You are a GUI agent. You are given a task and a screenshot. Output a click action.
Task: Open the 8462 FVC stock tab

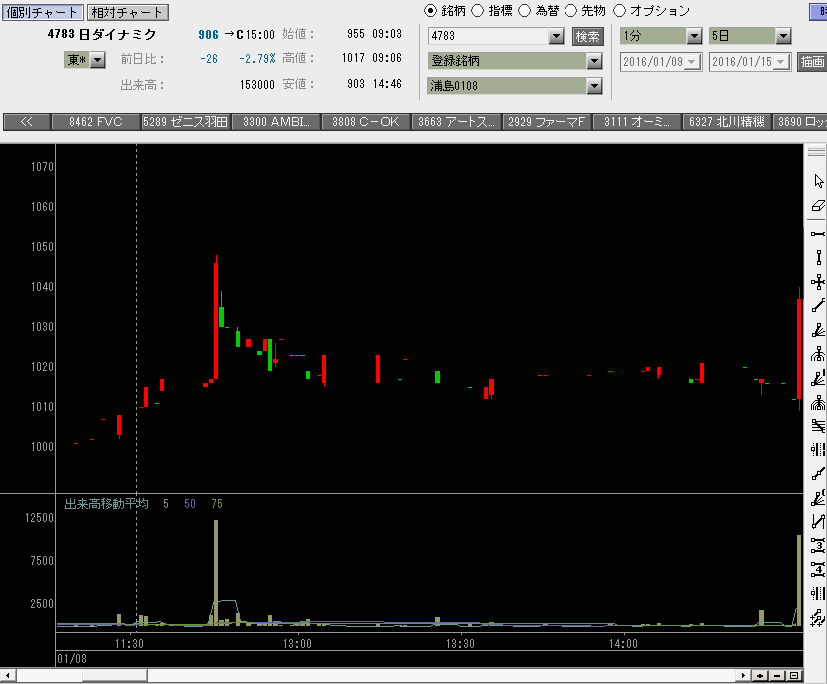[x=95, y=122]
